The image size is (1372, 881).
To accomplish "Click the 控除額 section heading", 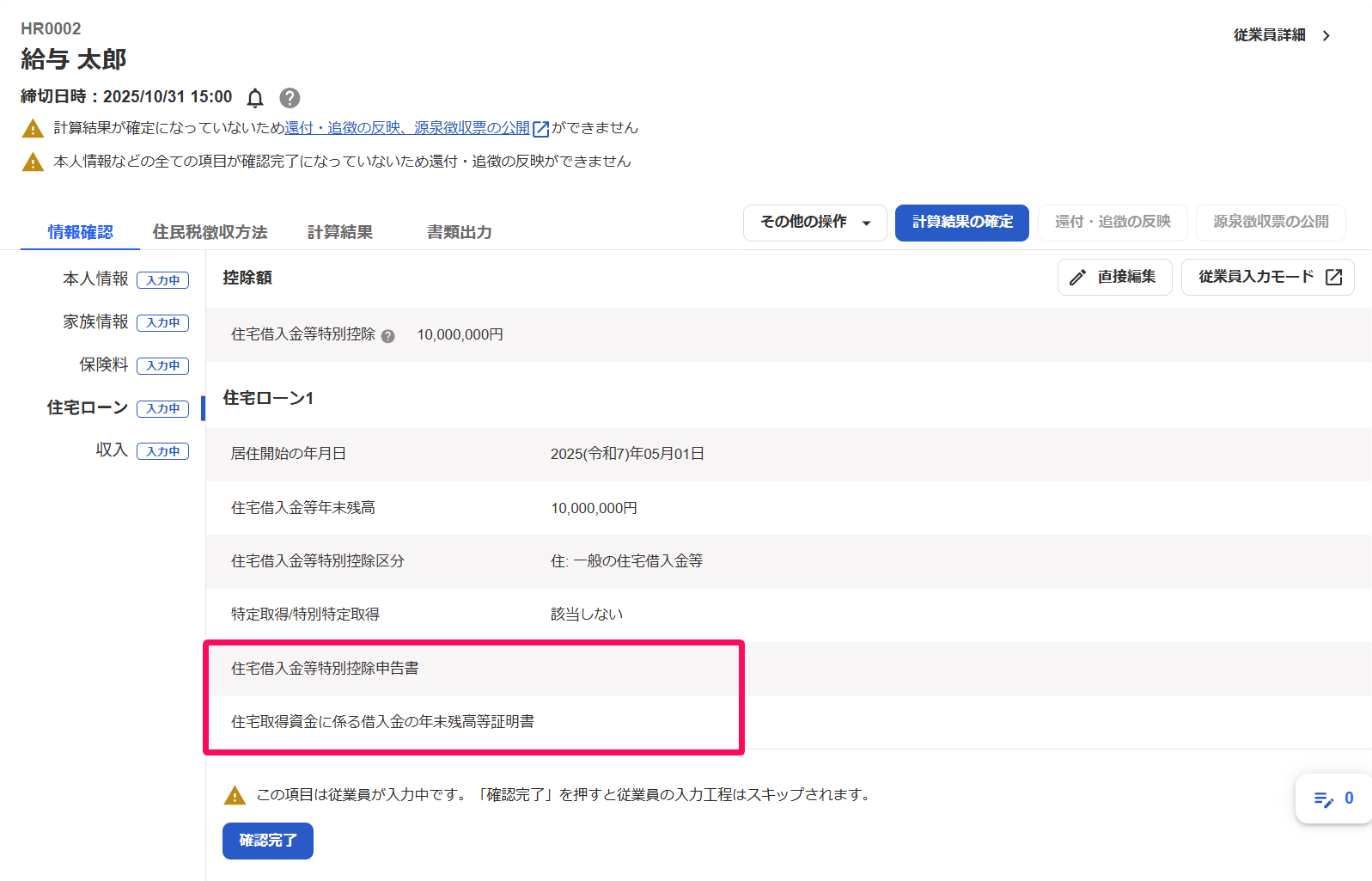I will click(247, 278).
